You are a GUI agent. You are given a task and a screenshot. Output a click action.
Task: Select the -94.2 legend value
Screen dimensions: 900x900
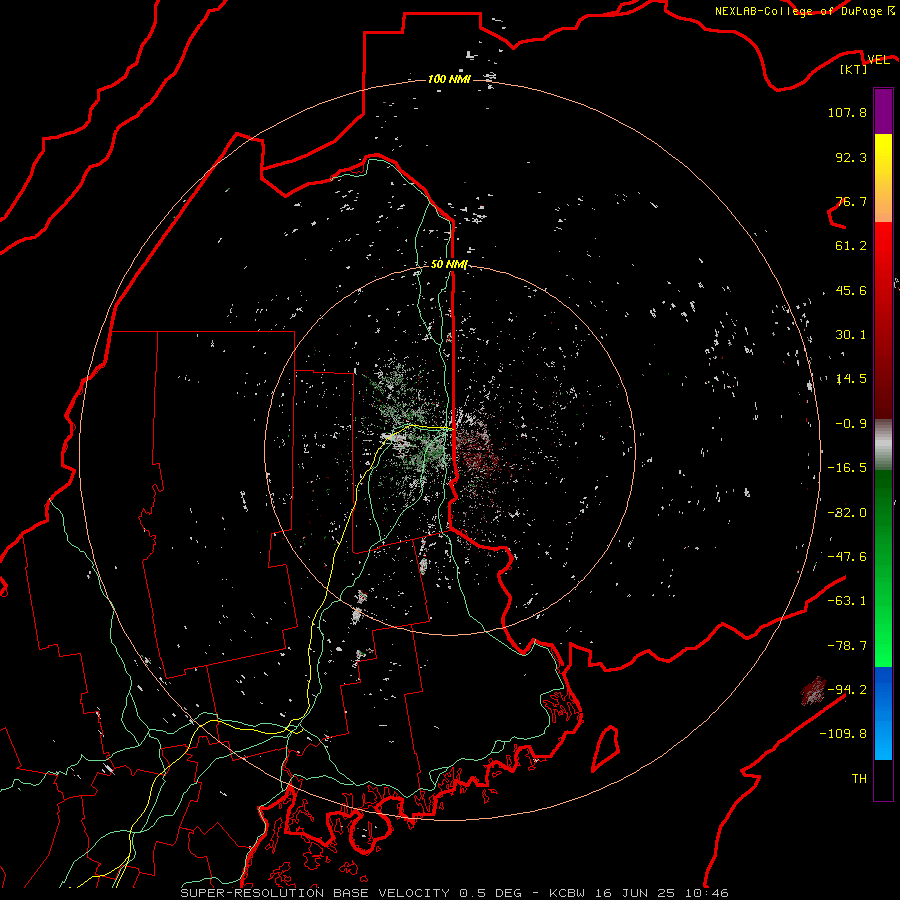(847, 690)
